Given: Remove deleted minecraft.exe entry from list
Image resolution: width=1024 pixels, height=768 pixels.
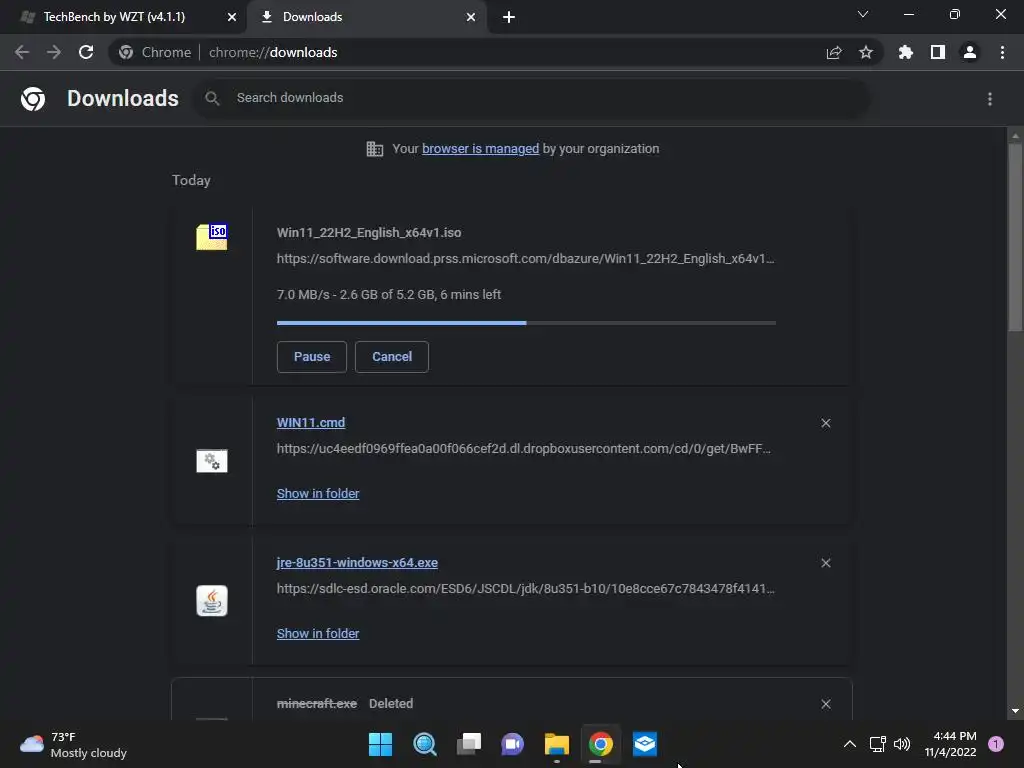Looking at the screenshot, I should tap(825, 704).
